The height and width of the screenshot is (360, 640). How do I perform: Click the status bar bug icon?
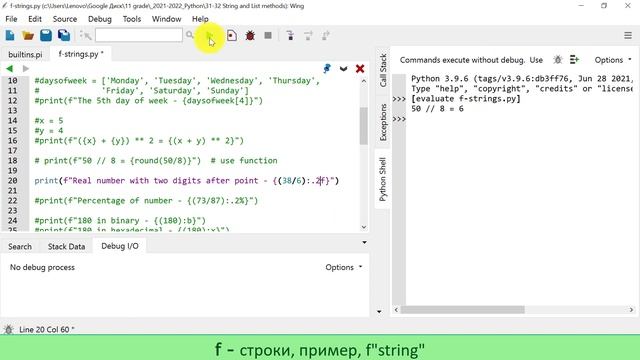[x=8, y=329]
